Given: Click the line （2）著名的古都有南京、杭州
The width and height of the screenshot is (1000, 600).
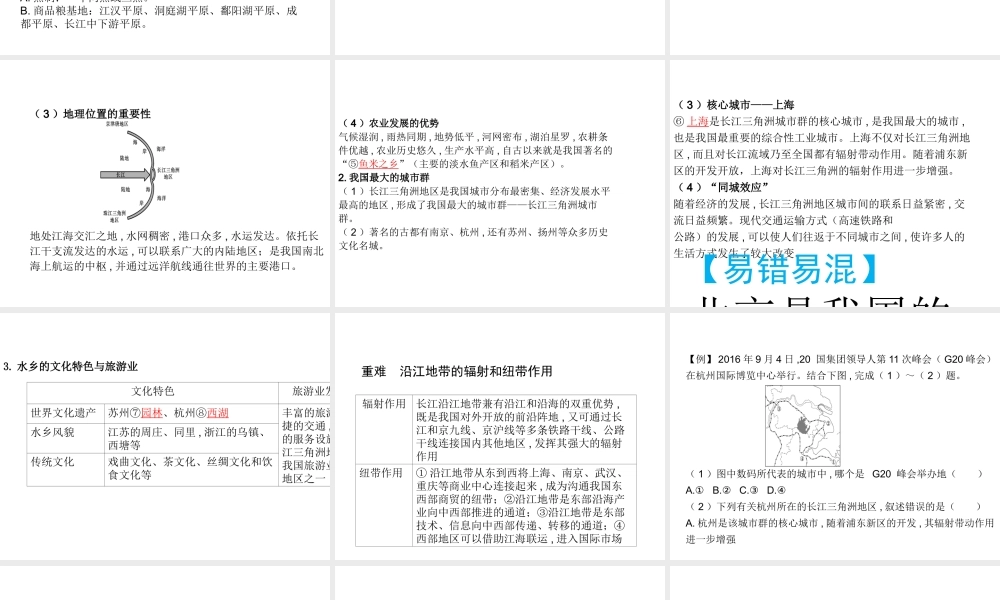Looking at the screenshot, I should coord(473,238).
